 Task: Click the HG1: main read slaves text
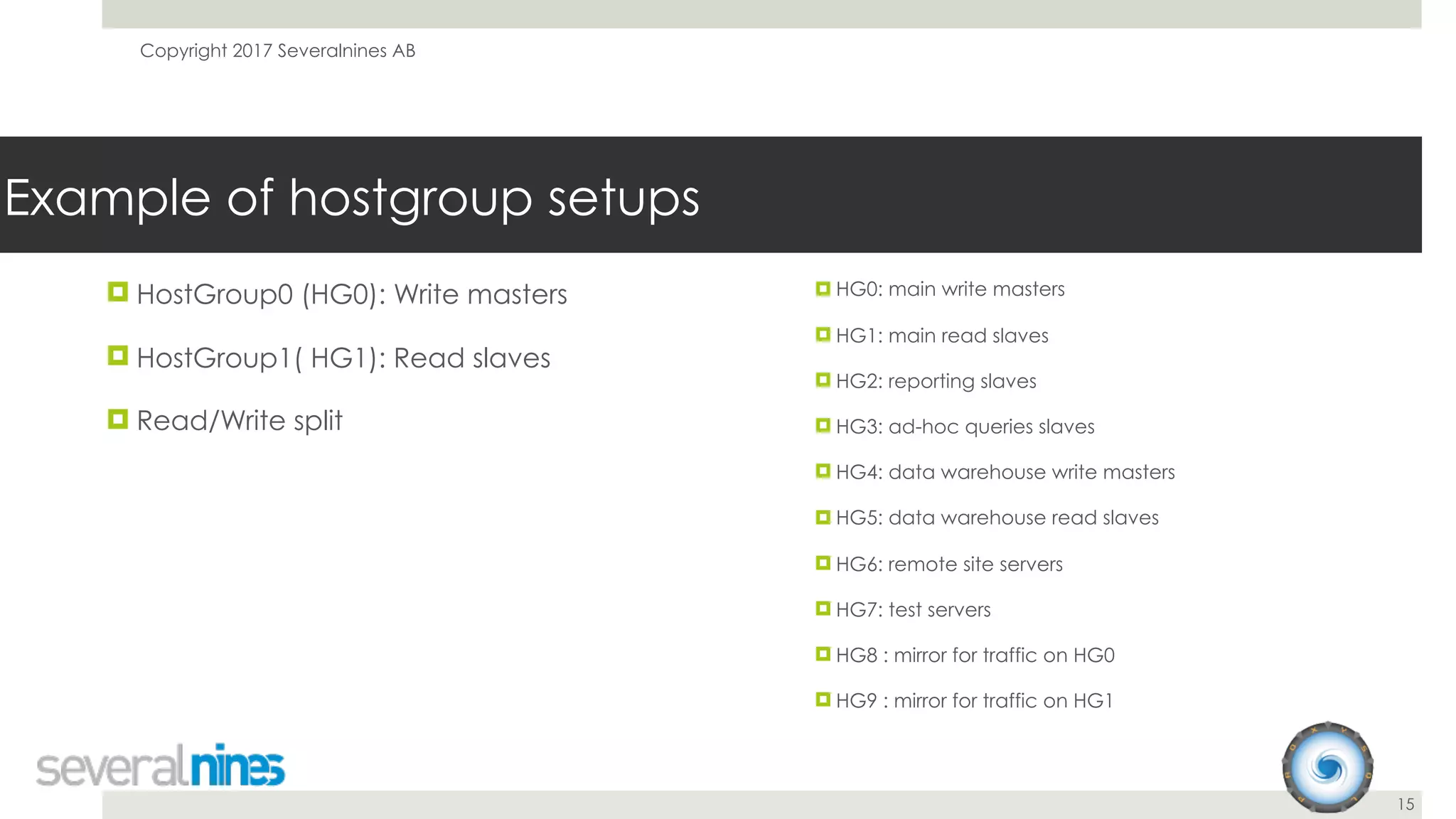tap(942, 336)
